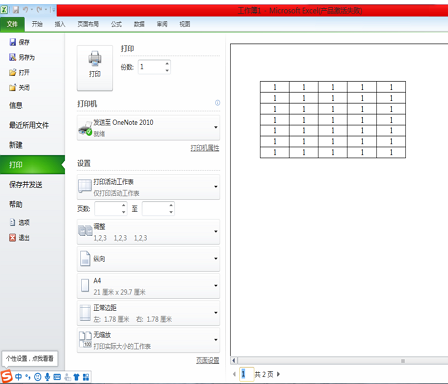Screen dimensions: 448x384
Task: Expand the 发送至 OneNote 2010 printer dropdown
Action: click(148, 128)
